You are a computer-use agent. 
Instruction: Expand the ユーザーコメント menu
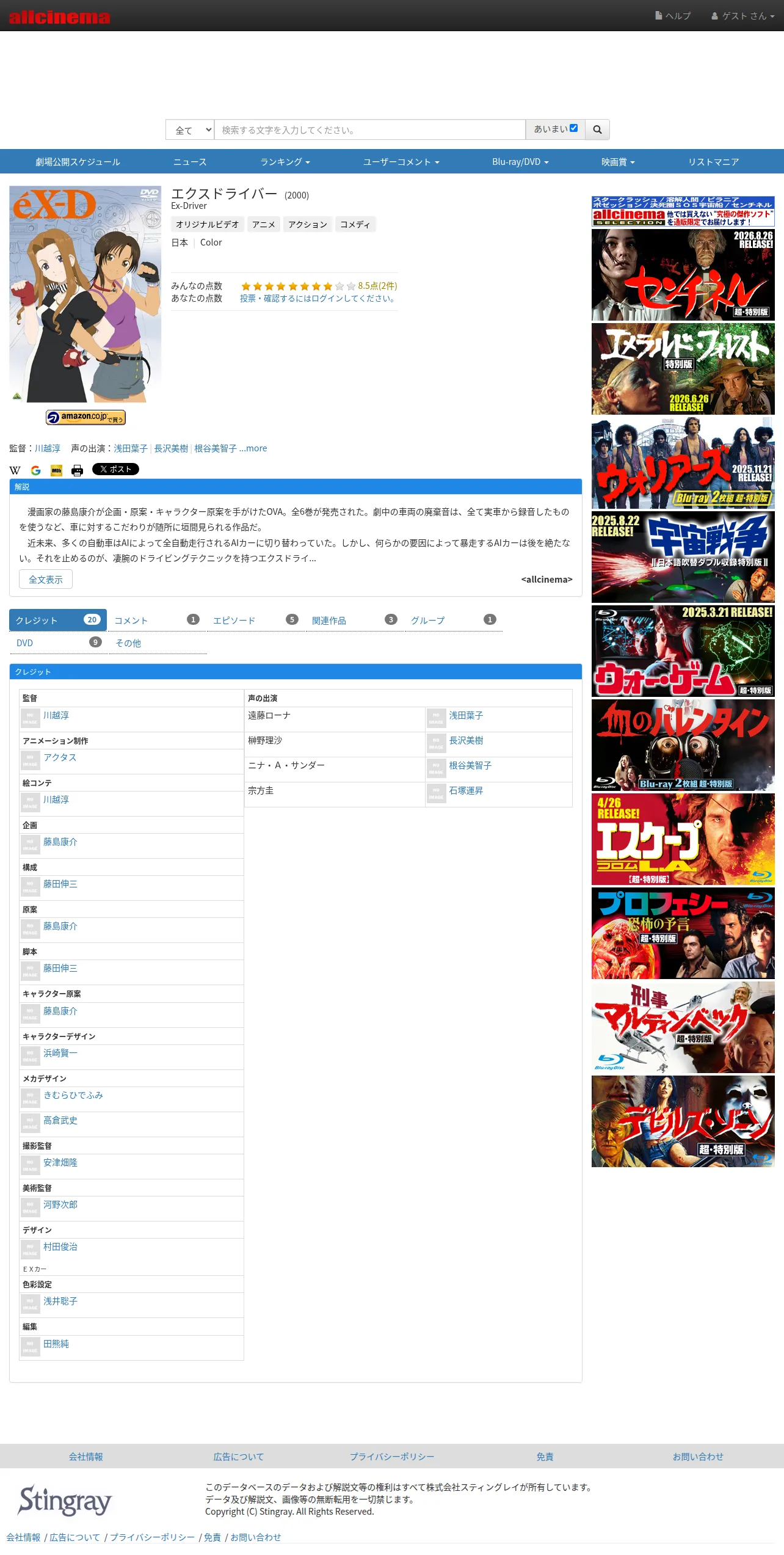tap(401, 162)
